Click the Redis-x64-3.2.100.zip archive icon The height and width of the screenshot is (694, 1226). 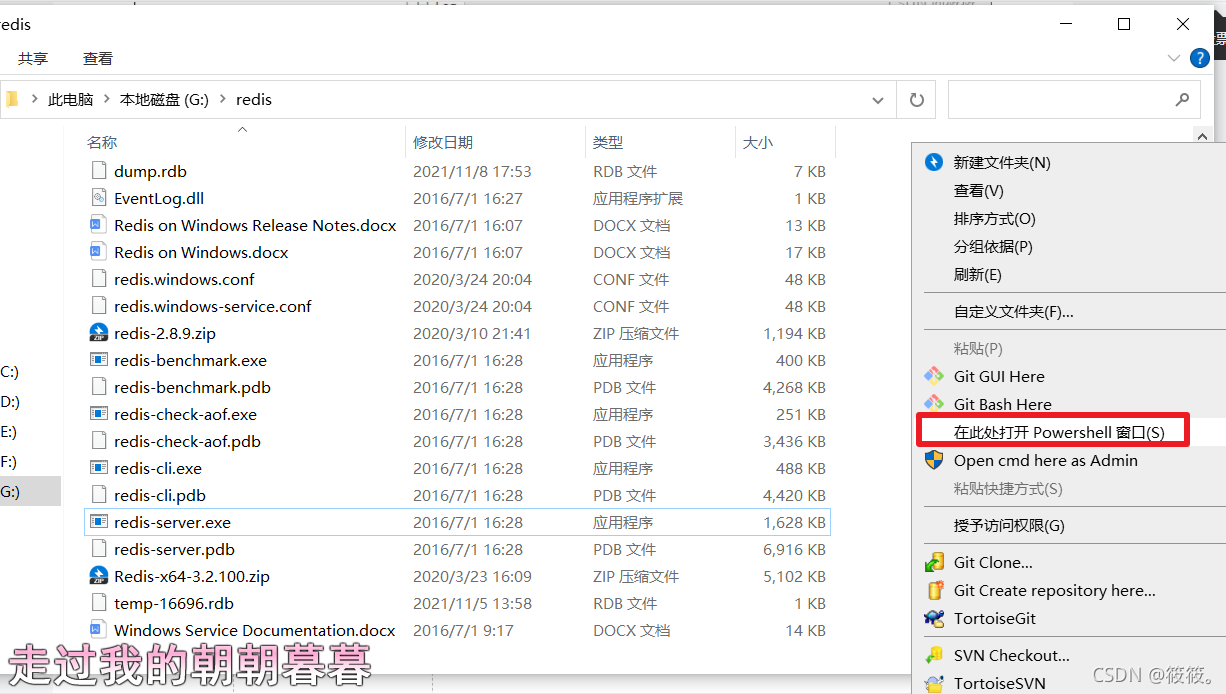[98, 576]
